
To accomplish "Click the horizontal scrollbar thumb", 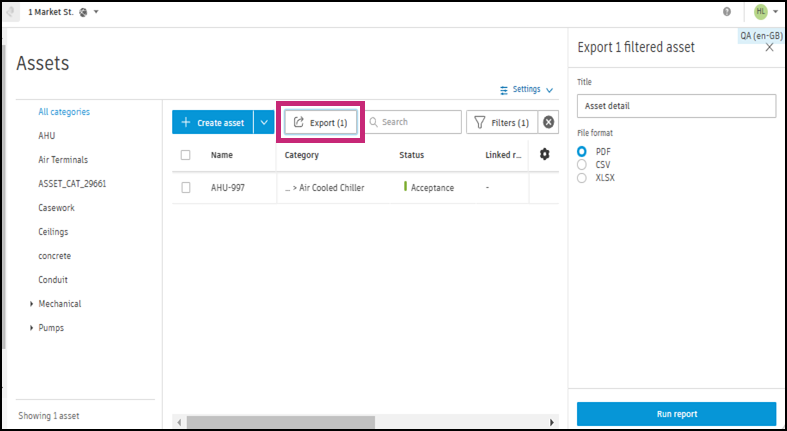I will coord(281,422).
